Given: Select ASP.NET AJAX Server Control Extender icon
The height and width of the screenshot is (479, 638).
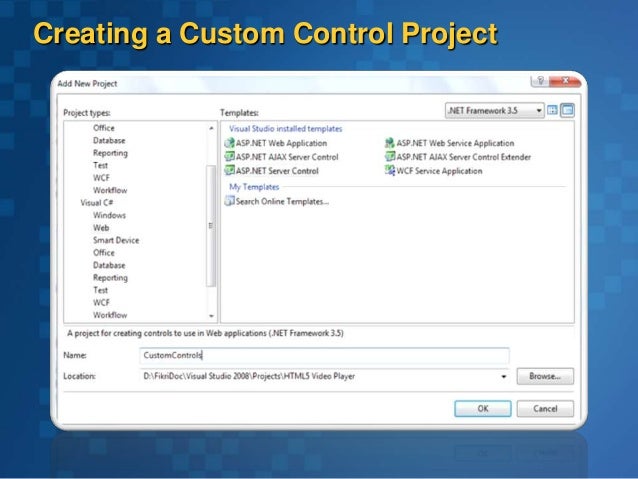Looking at the screenshot, I should point(390,157).
